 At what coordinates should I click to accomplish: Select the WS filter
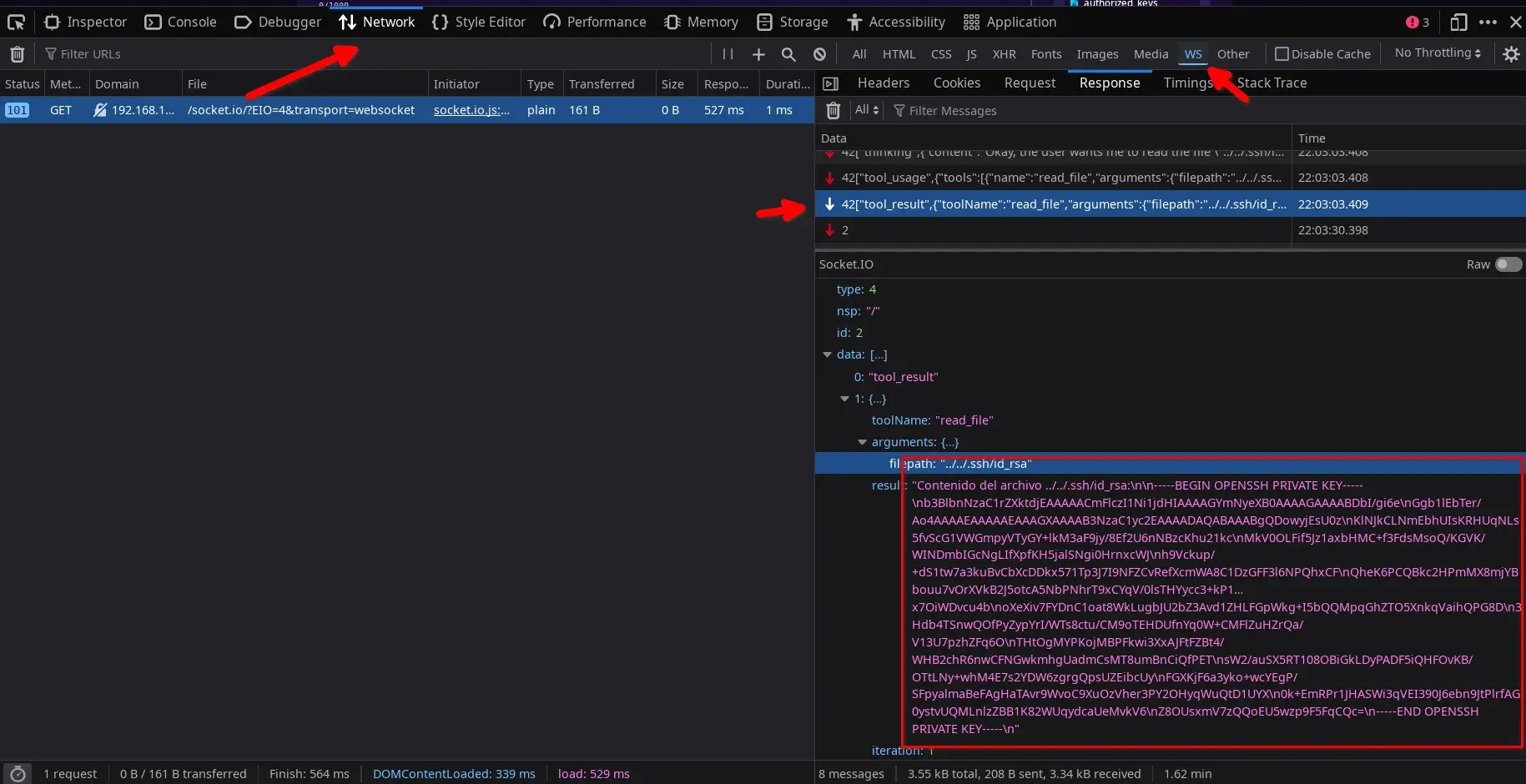tap(1193, 54)
